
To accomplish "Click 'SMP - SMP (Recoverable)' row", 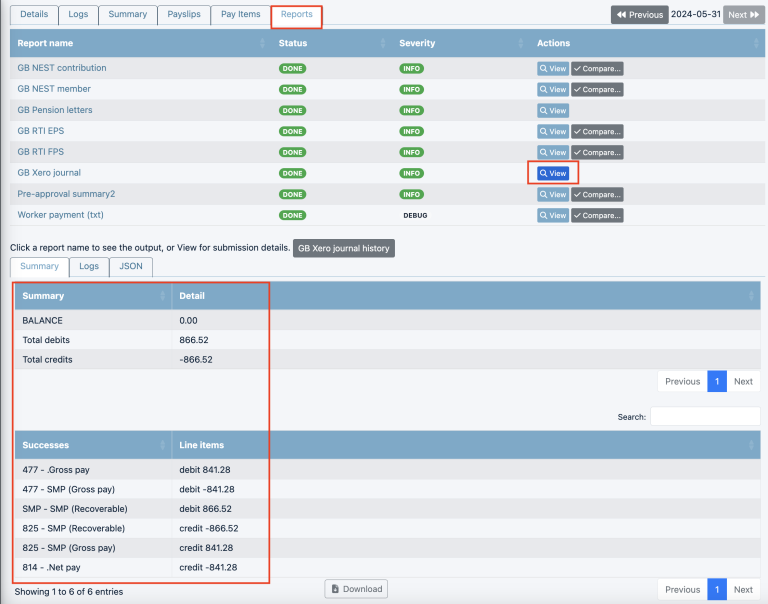I will (387, 509).
